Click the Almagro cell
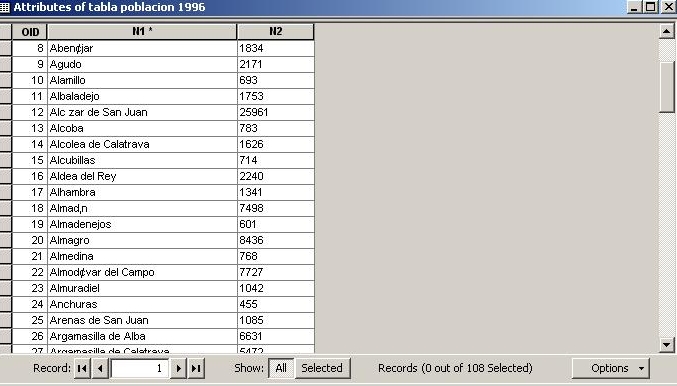The width and height of the screenshot is (677, 386). [142, 240]
